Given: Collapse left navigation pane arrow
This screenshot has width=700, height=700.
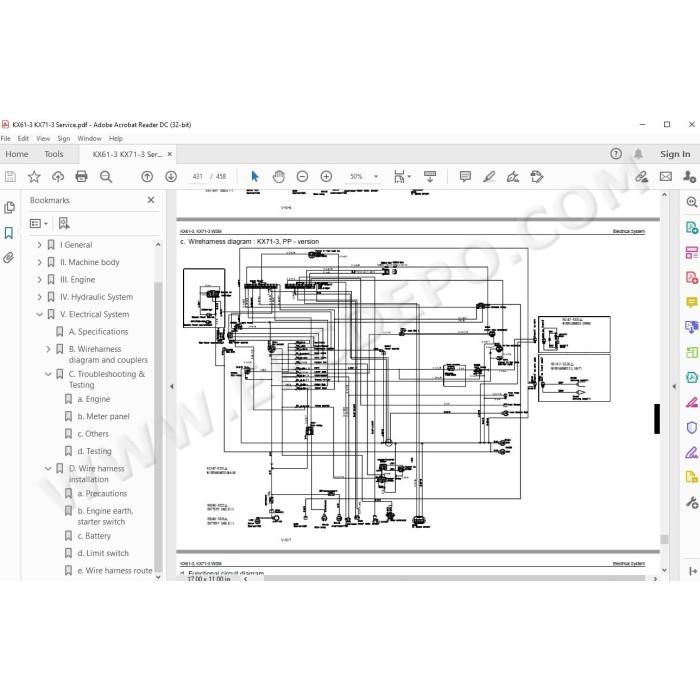Looking at the screenshot, I should pos(171,387).
